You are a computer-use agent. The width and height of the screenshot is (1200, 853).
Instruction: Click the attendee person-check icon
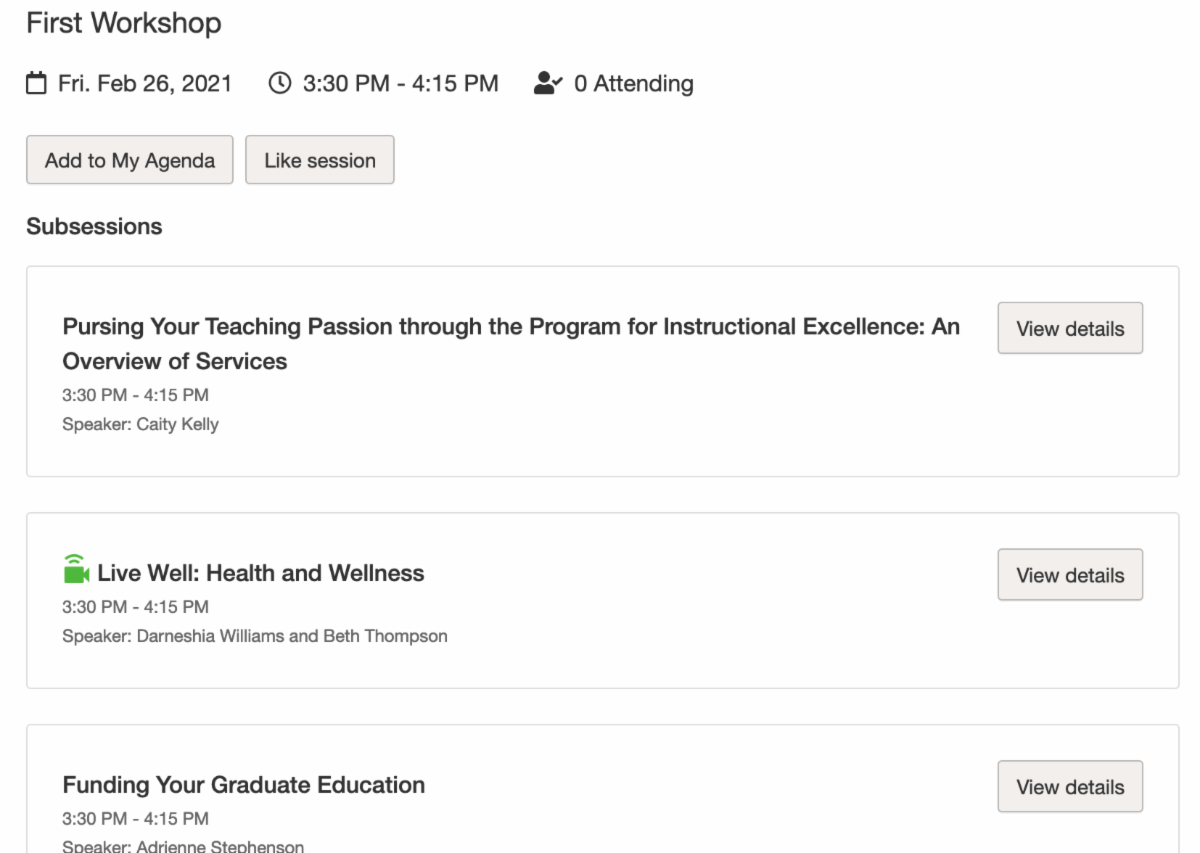[547, 84]
